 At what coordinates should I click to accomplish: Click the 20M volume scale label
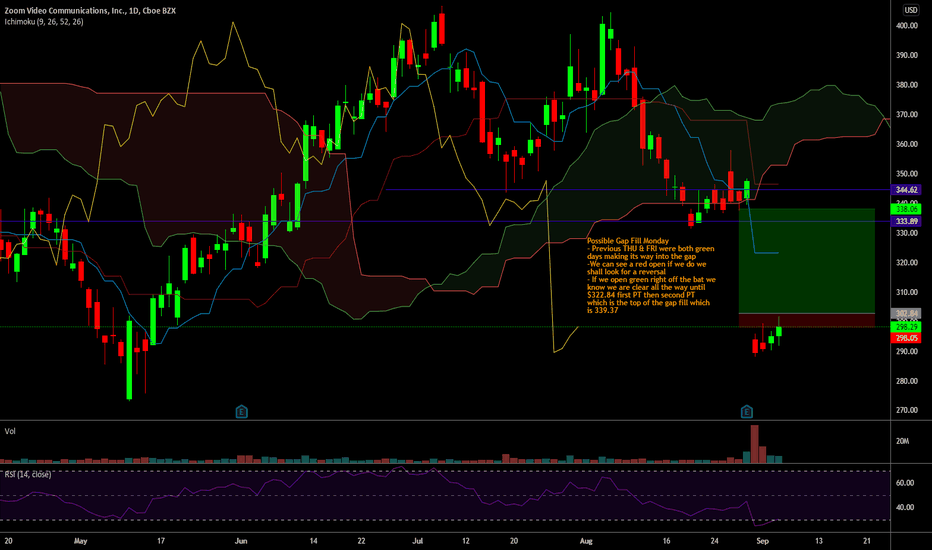coord(902,441)
